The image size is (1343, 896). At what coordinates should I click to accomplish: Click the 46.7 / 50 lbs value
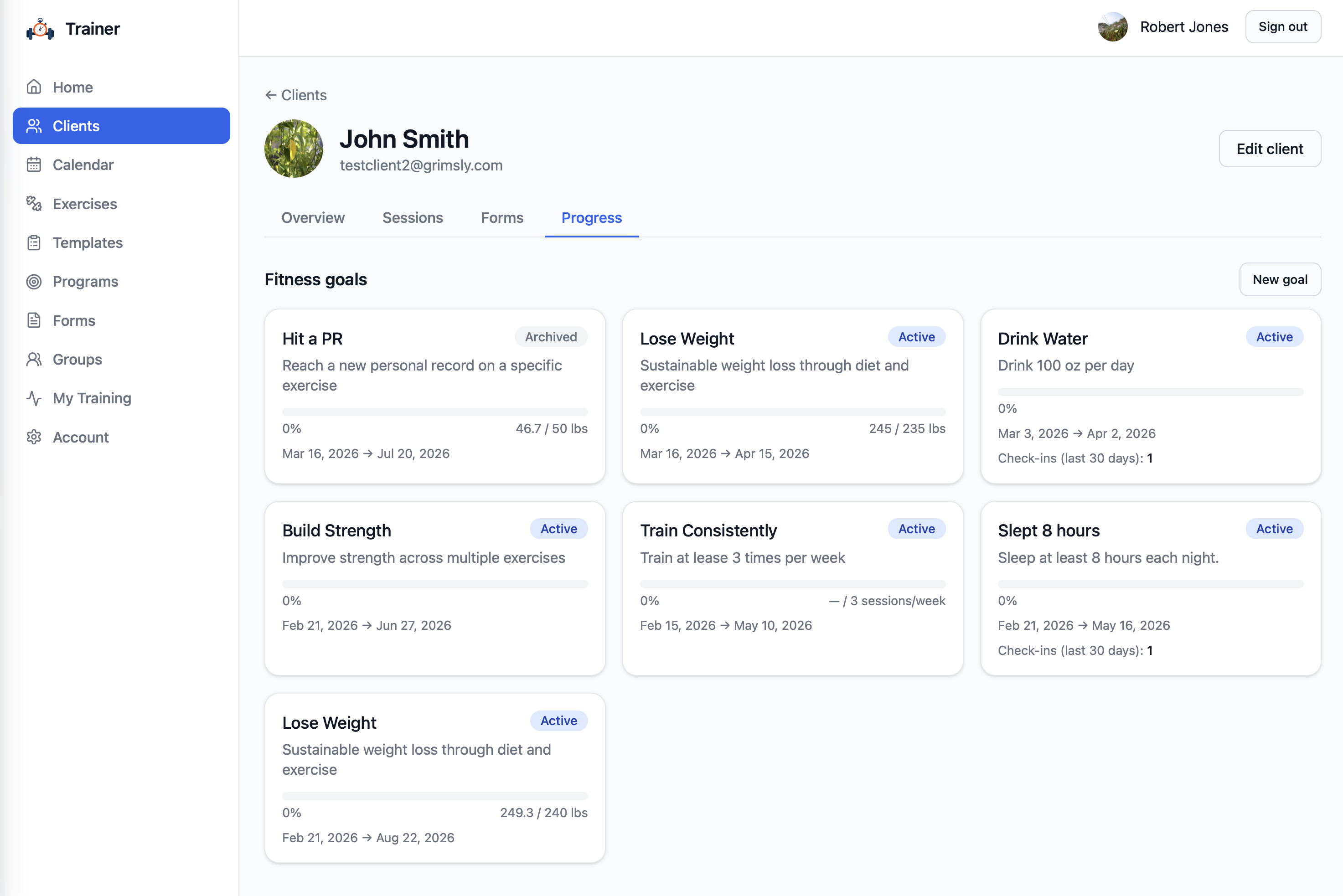click(x=552, y=428)
